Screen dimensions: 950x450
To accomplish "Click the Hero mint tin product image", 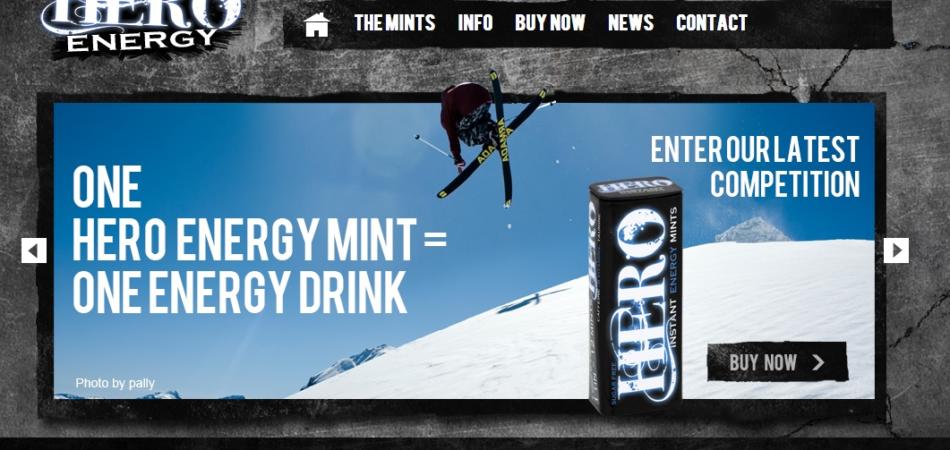I will (x=636, y=296).
